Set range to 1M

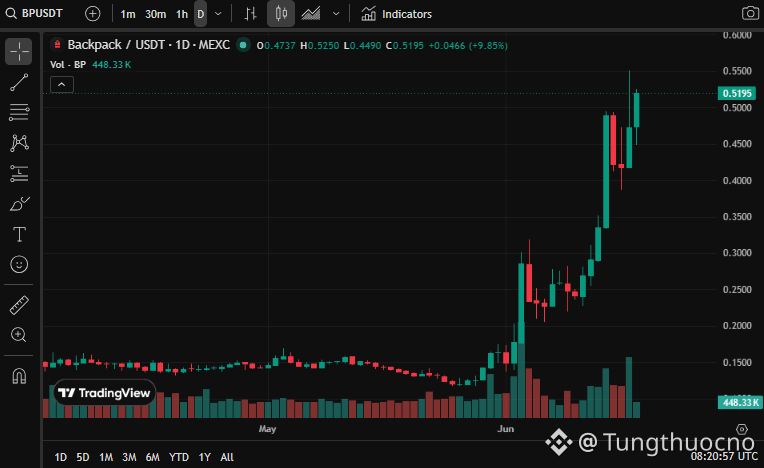(106, 457)
